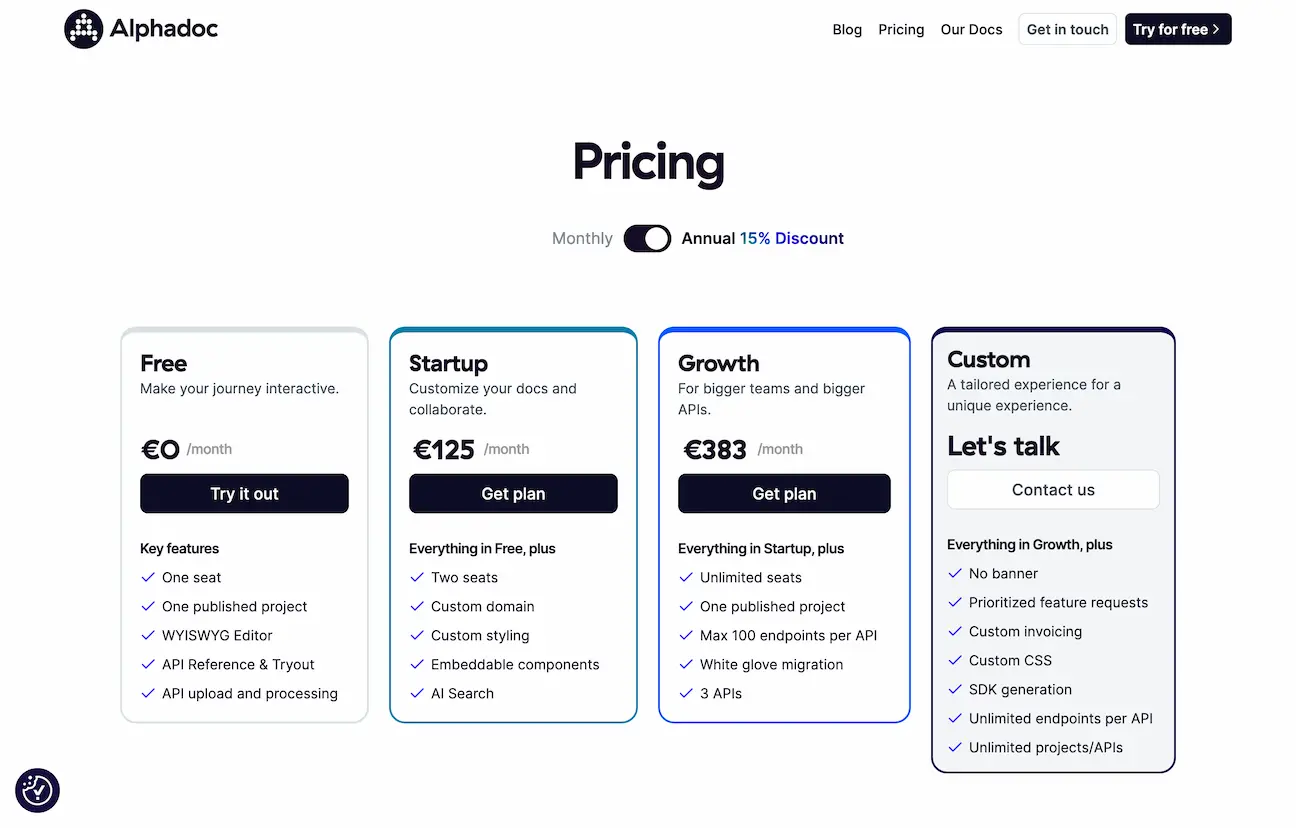Click the checkmark next to Unlimited seats
The height and width of the screenshot is (828, 1296).
click(x=687, y=577)
